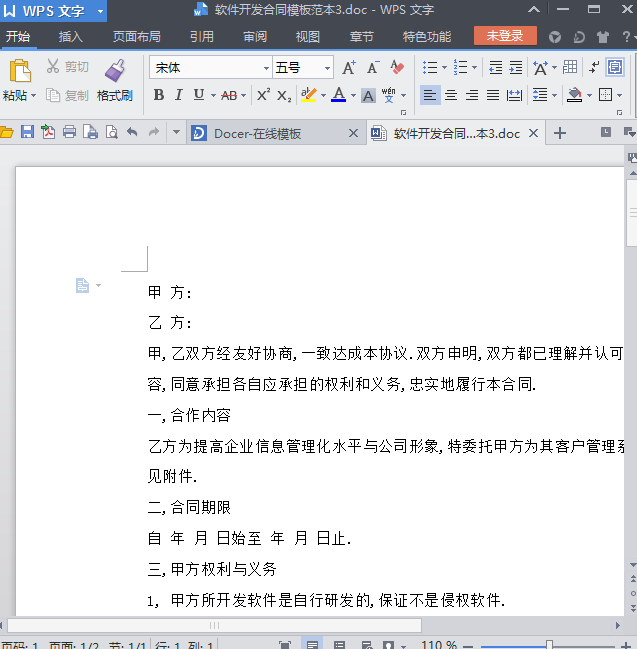Screen dimensions: 637x649
Task: Click the horizontal scrollbar
Action: pos(214,625)
